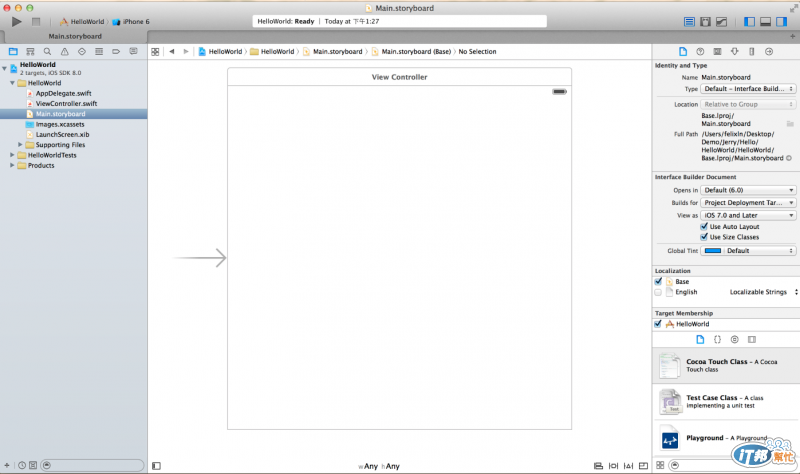The image size is (800, 474).
Task: Open the Object library
Action: point(734,339)
